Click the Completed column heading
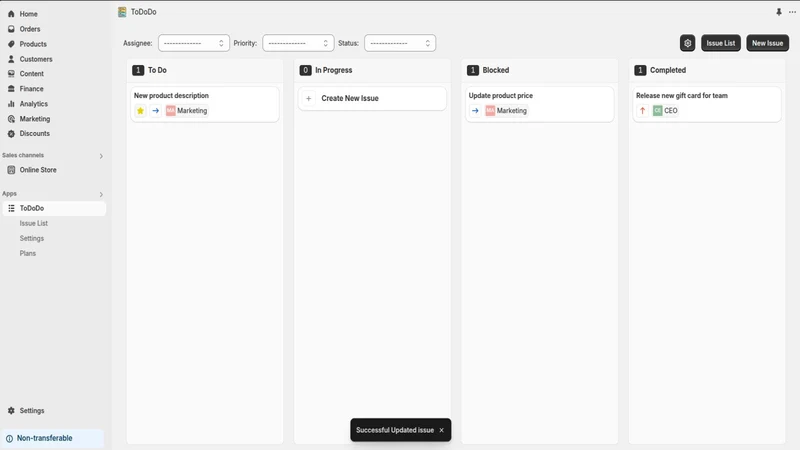Viewport: 800px width, 450px height. (x=668, y=70)
